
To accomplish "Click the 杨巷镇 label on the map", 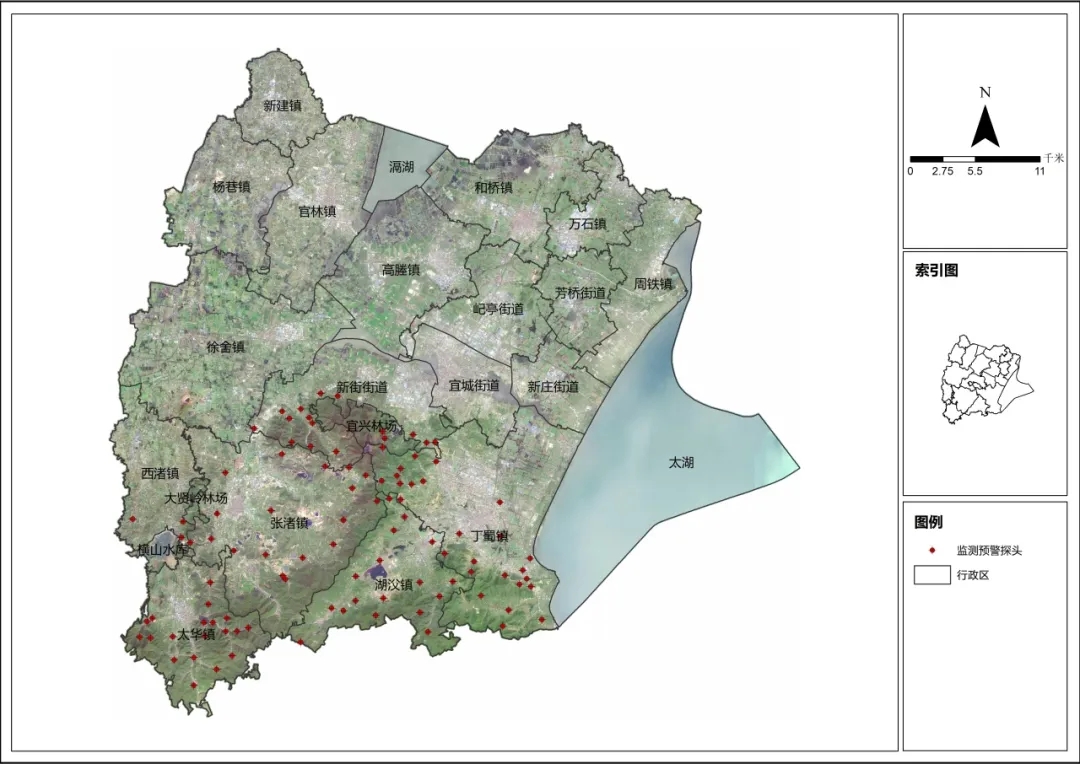I will tap(232, 187).
